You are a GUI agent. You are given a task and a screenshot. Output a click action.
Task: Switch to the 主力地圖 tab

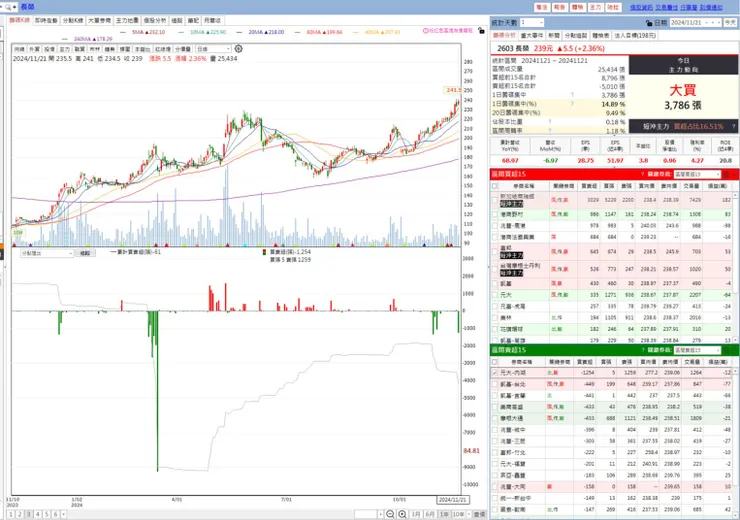coord(127,20)
